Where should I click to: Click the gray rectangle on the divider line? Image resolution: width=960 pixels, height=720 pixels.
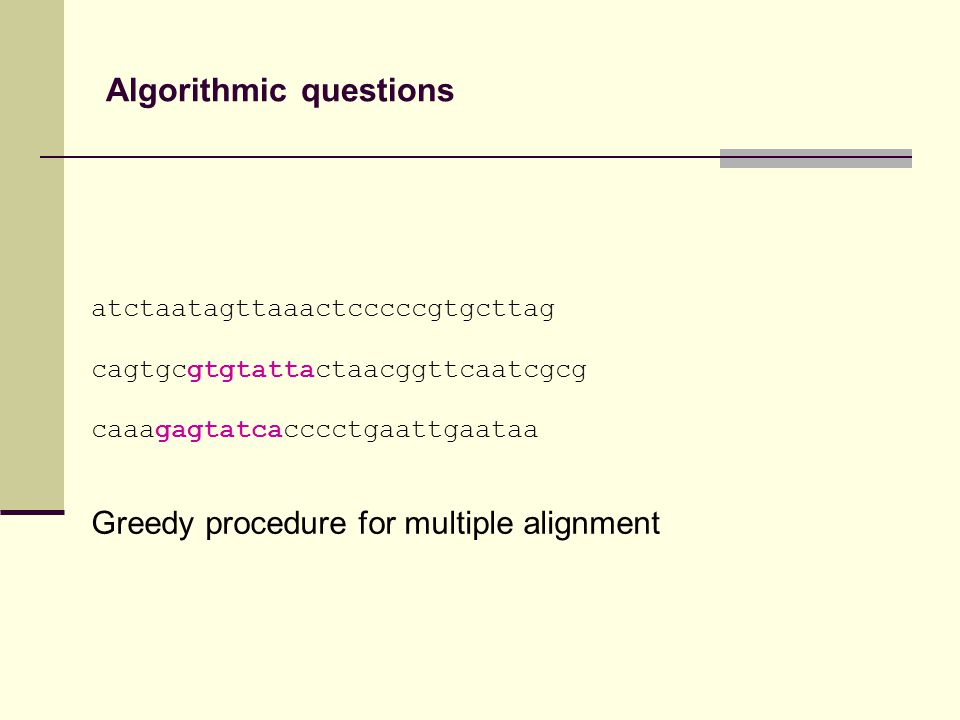[816, 158]
